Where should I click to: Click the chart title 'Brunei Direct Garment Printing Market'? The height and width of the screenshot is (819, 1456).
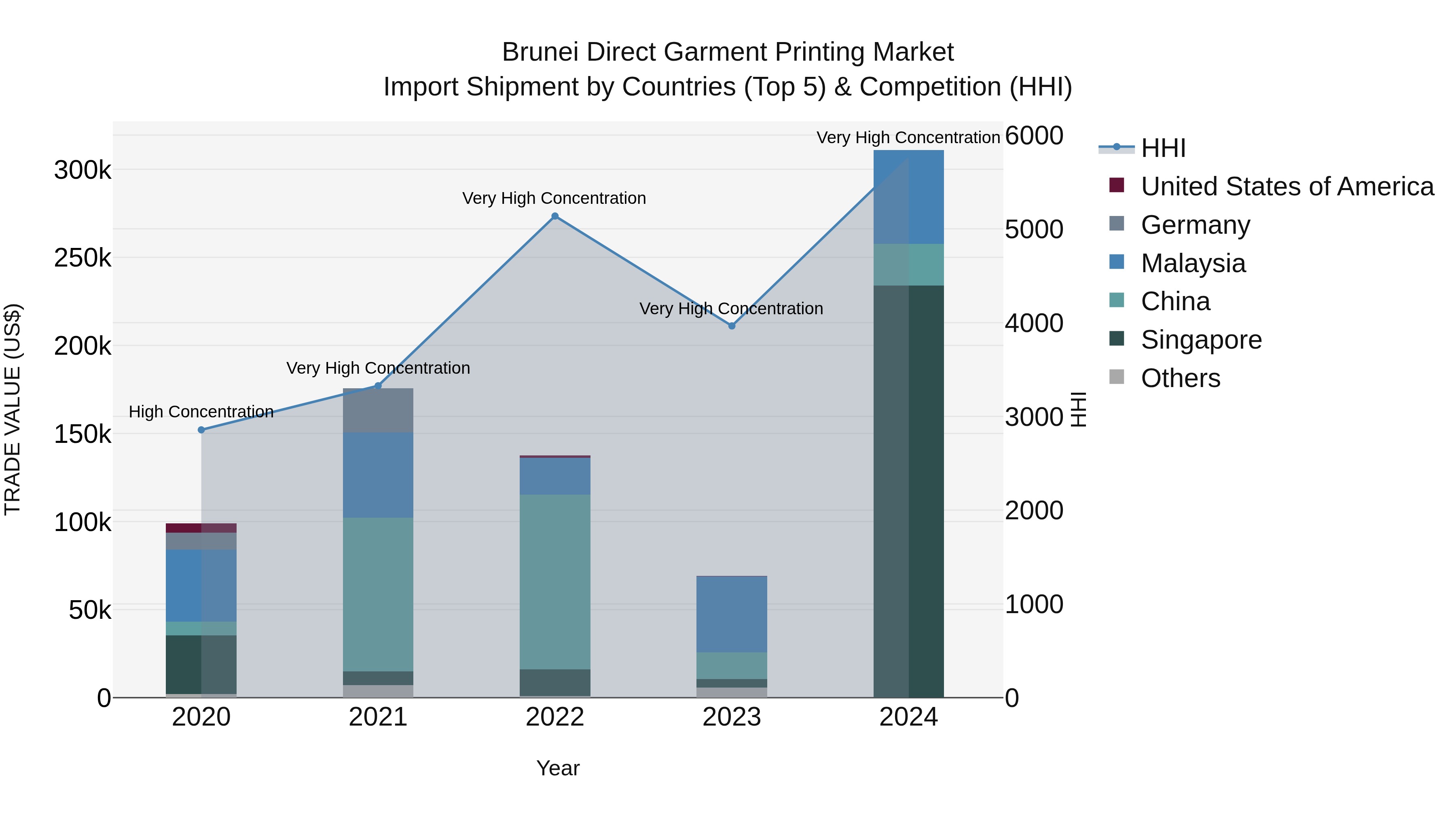pos(728,52)
